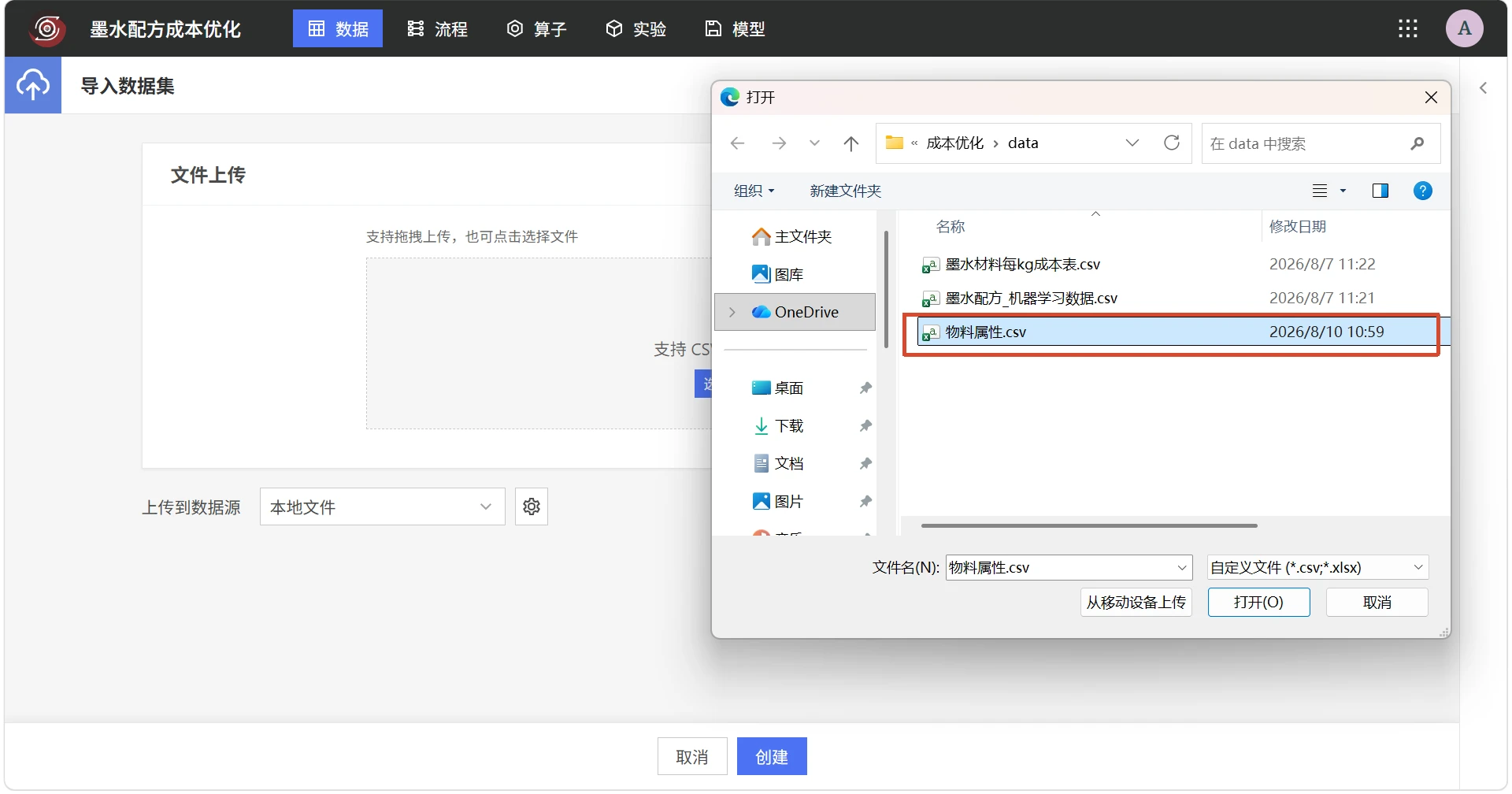Expand the 上传到数据源 本地文件 dropdown
The height and width of the screenshot is (794, 1512).
click(382, 506)
